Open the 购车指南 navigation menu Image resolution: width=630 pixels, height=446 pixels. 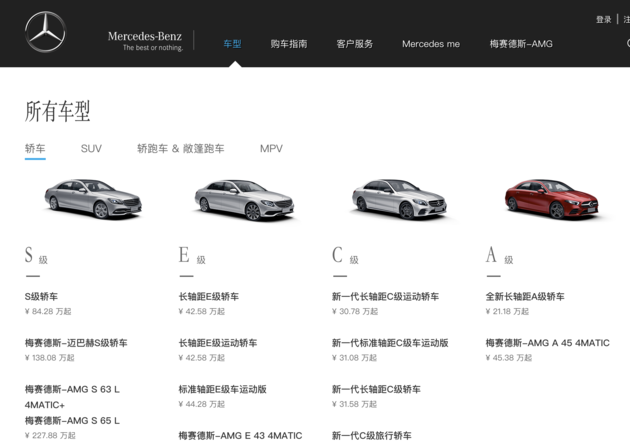click(x=288, y=44)
